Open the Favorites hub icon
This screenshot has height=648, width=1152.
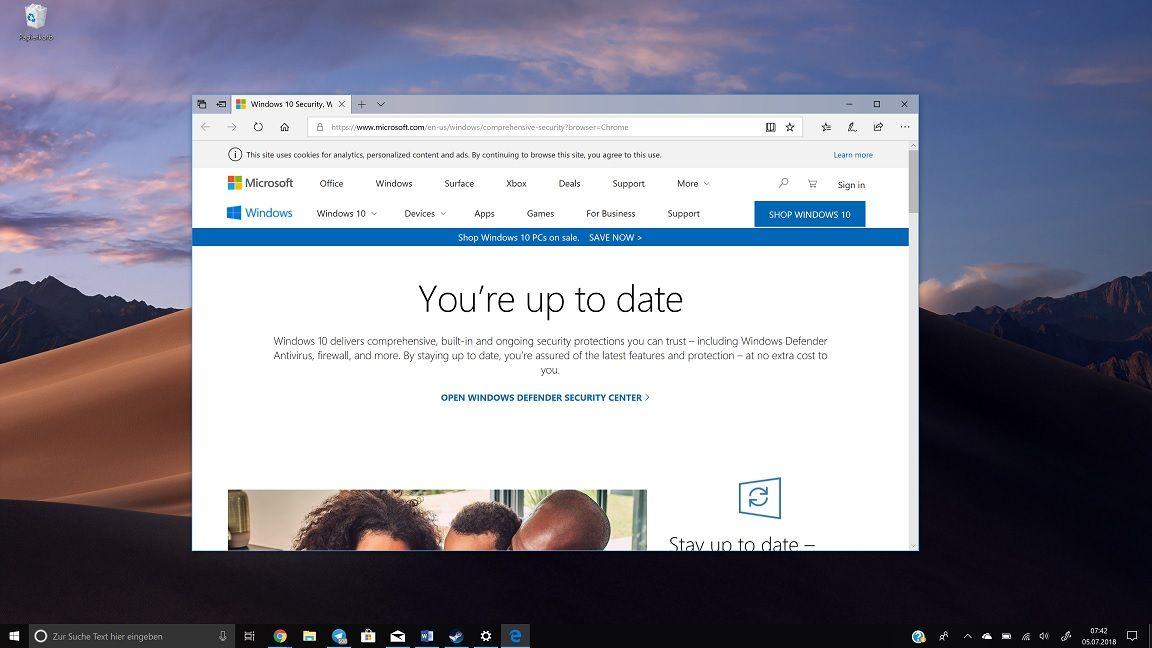coord(826,127)
